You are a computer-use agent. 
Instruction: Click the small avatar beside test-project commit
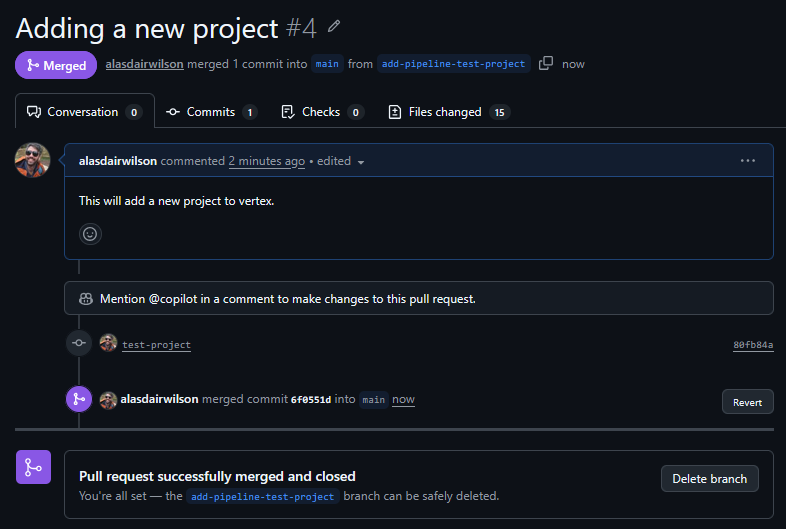[x=108, y=343]
